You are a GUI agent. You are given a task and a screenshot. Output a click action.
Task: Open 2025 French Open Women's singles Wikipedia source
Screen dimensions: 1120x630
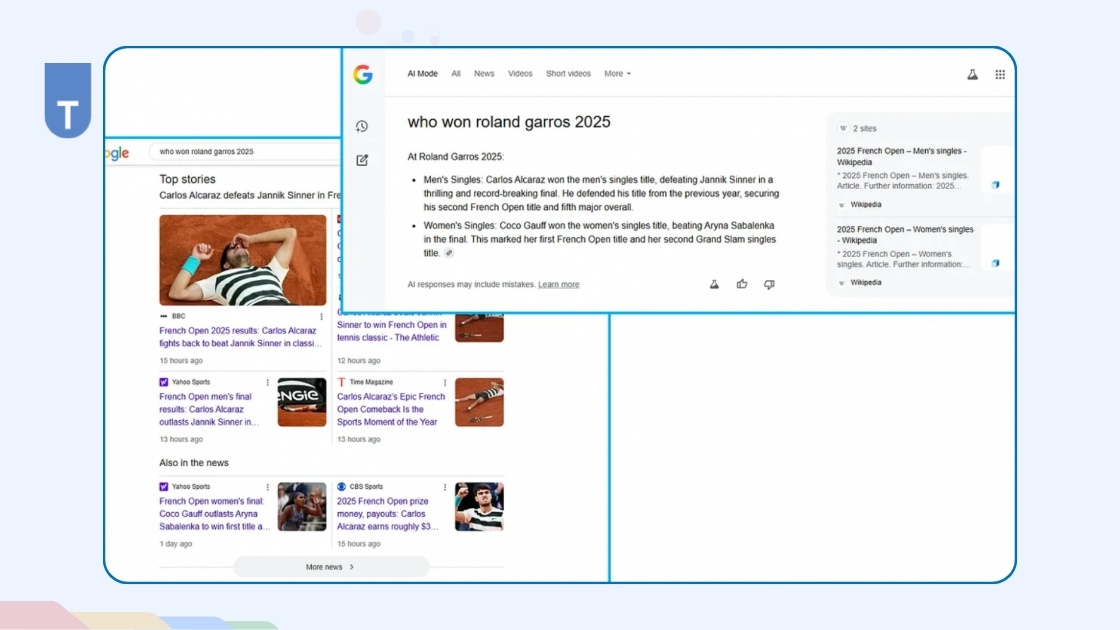905,235
